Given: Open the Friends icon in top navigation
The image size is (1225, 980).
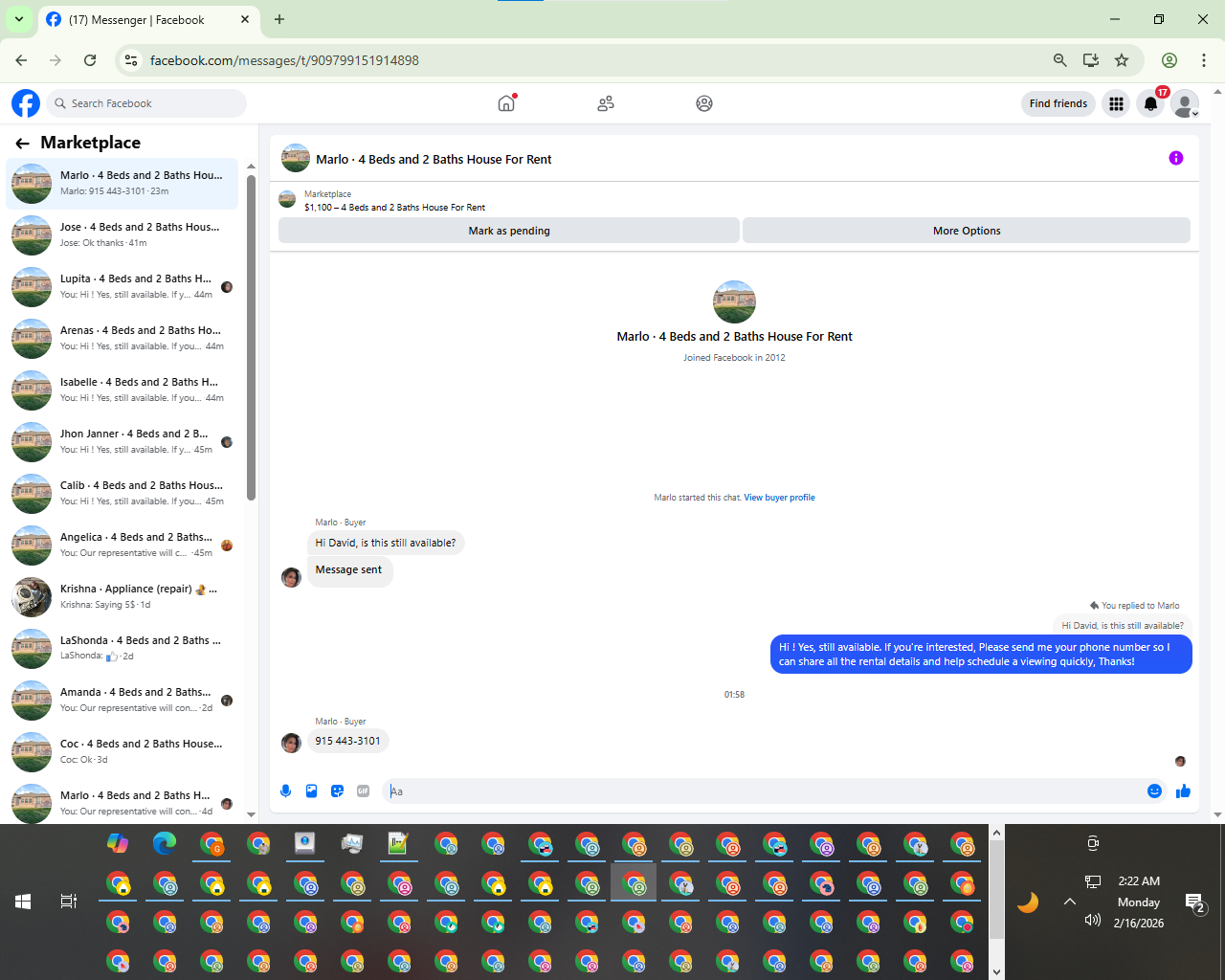Looking at the screenshot, I should [x=606, y=103].
